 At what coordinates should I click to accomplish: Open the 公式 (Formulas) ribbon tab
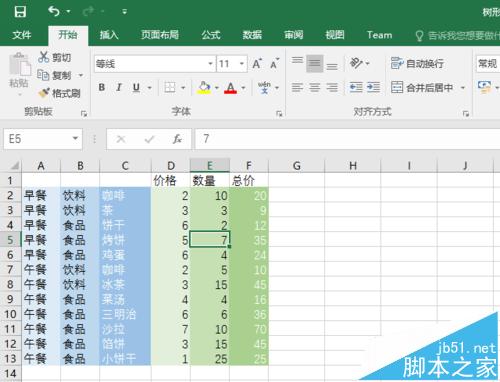(x=211, y=35)
